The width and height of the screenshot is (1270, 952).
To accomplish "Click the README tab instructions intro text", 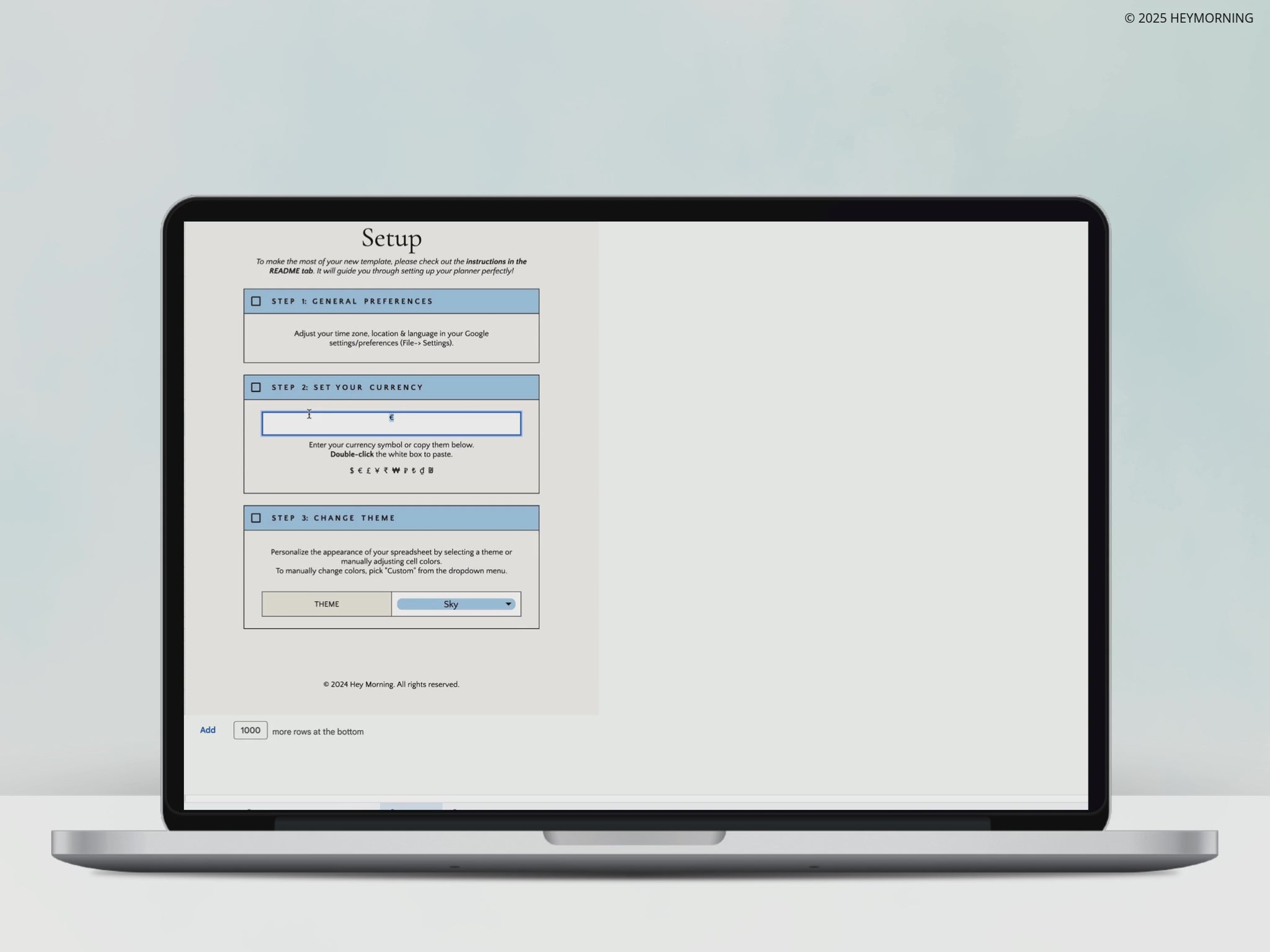I will click(x=391, y=266).
